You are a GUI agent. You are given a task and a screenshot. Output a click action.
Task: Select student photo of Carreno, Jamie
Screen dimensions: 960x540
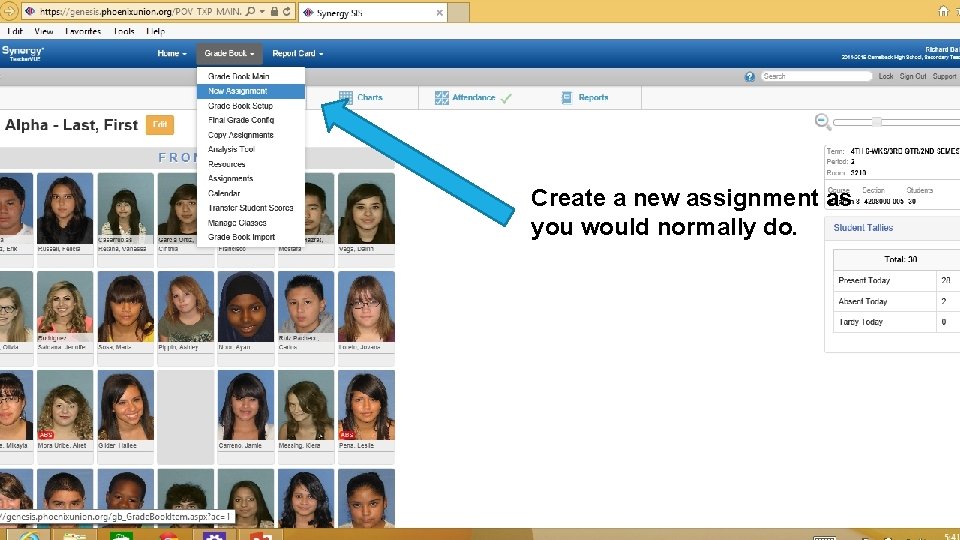246,405
